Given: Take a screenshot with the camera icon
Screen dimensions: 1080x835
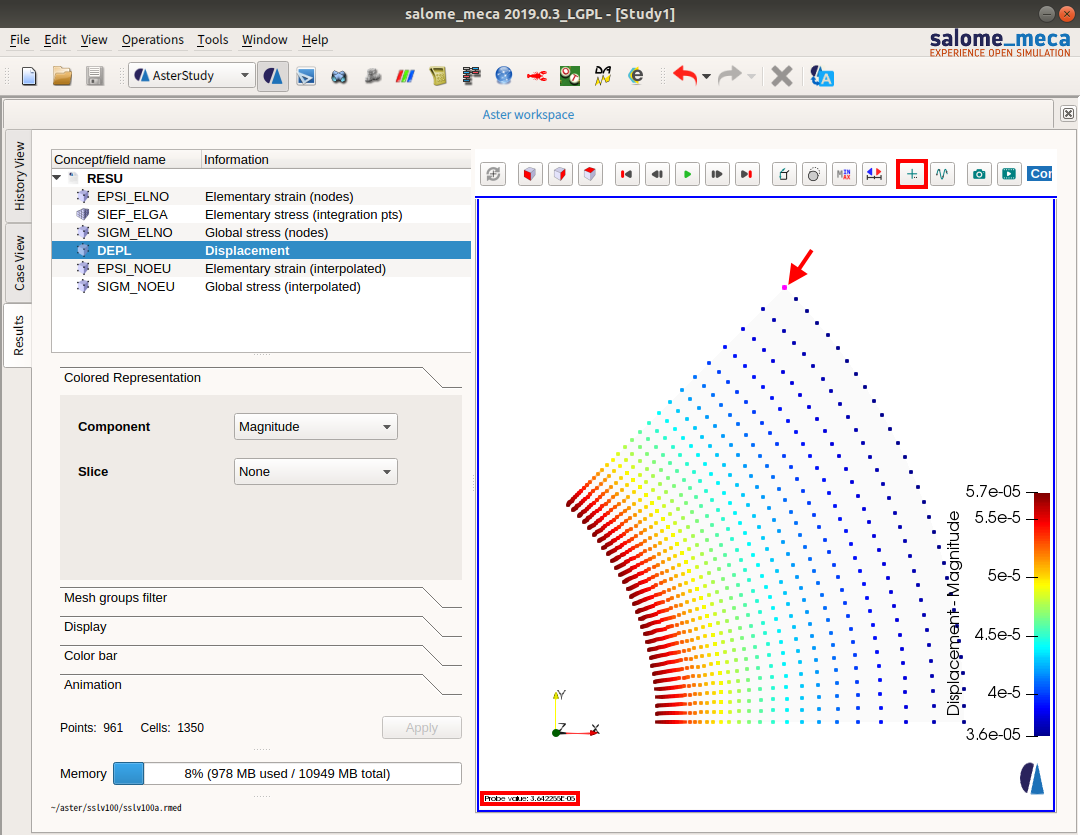Looking at the screenshot, I should (x=979, y=174).
